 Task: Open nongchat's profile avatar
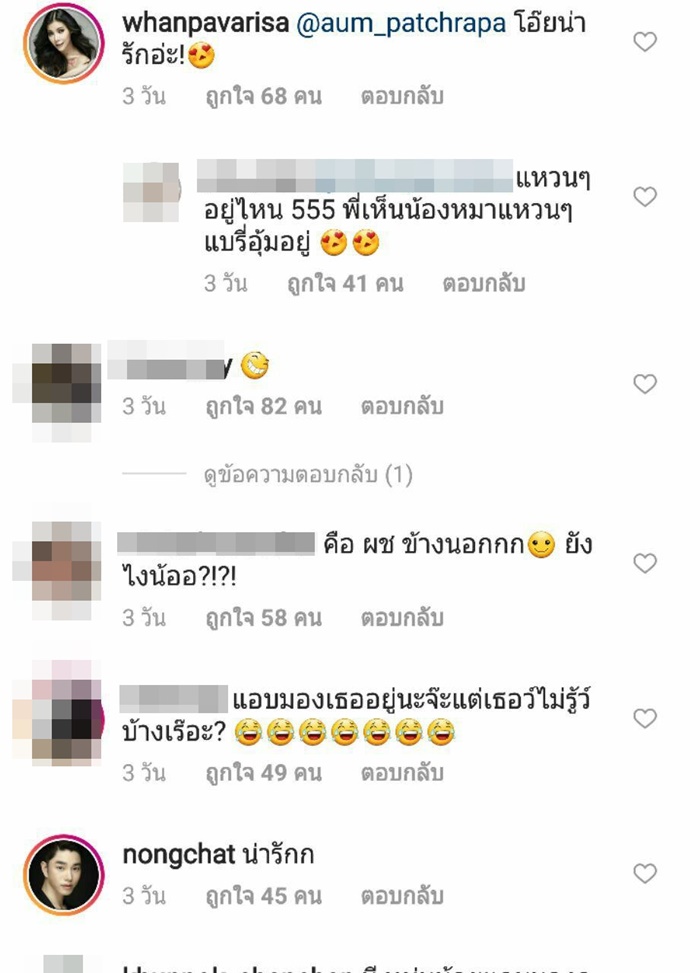coord(63,874)
